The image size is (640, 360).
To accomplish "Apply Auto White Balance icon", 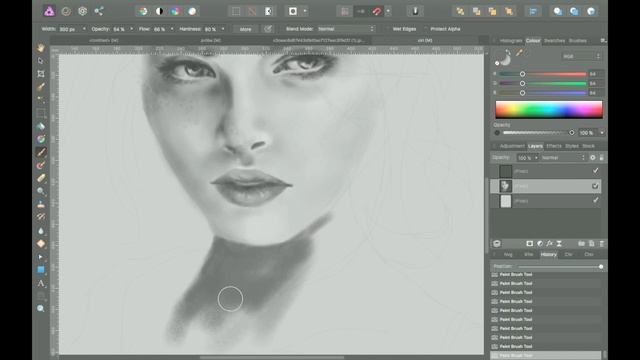I will click(x=192, y=11).
